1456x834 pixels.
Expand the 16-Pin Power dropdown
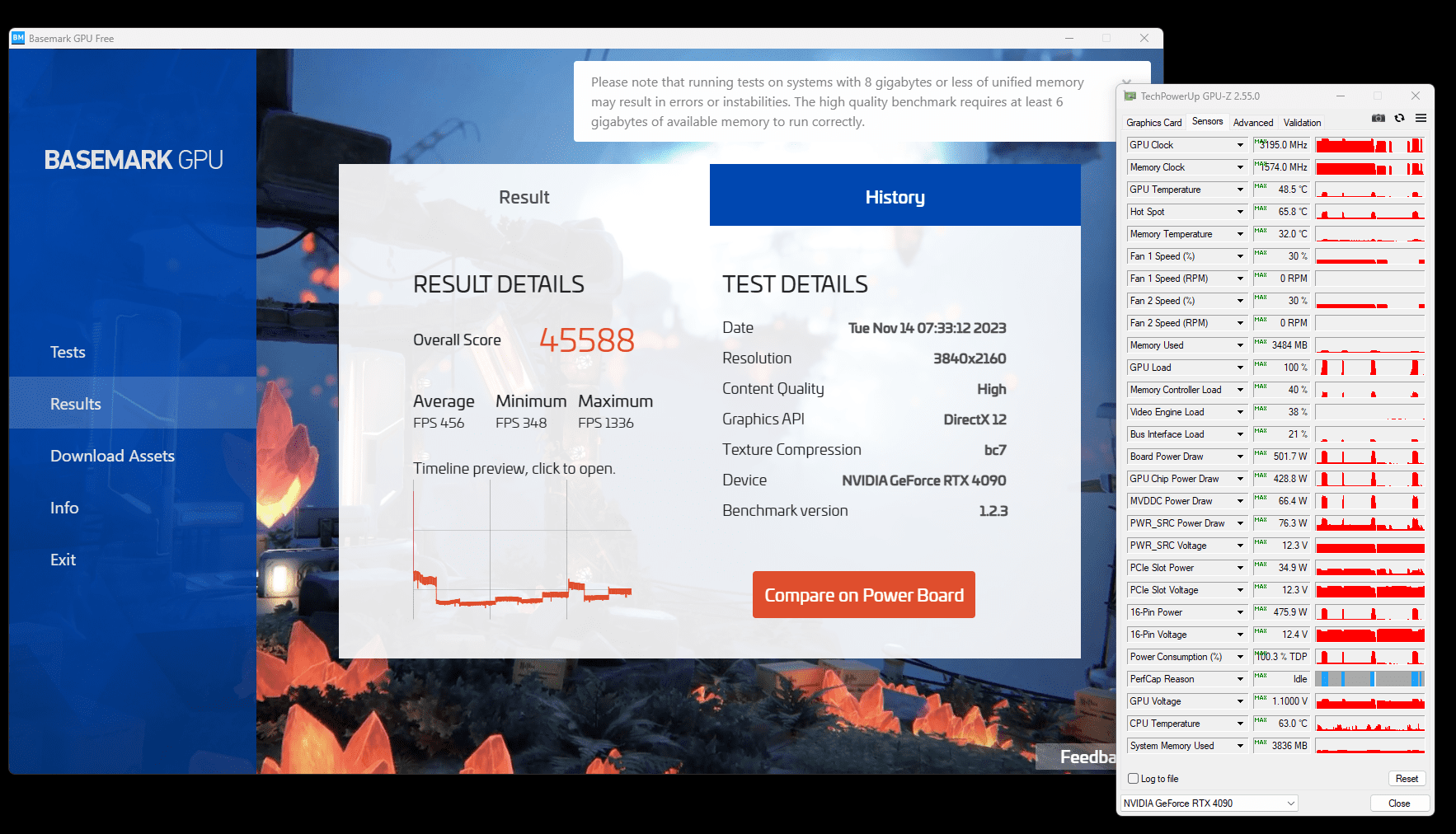tap(1239, 612)
